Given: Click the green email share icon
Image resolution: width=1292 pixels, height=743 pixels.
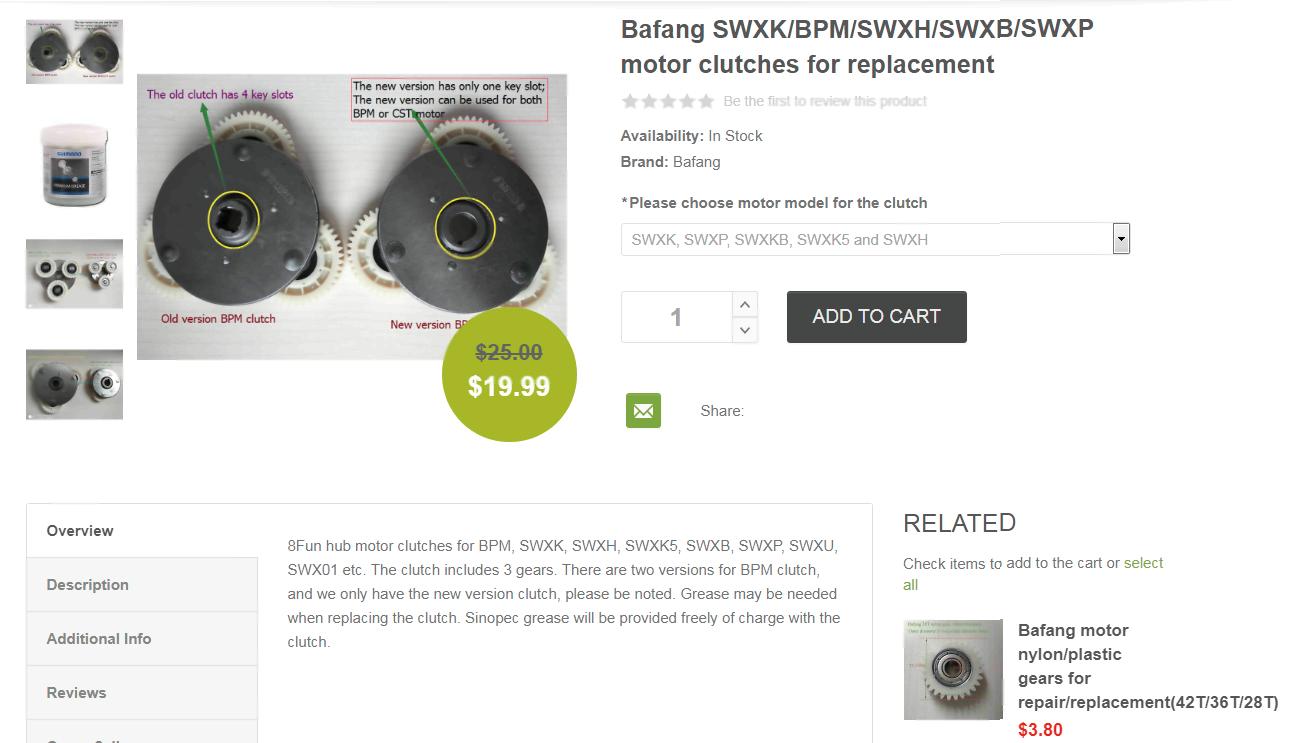Looking at the screenshot, I should click(x=643, y=410).
